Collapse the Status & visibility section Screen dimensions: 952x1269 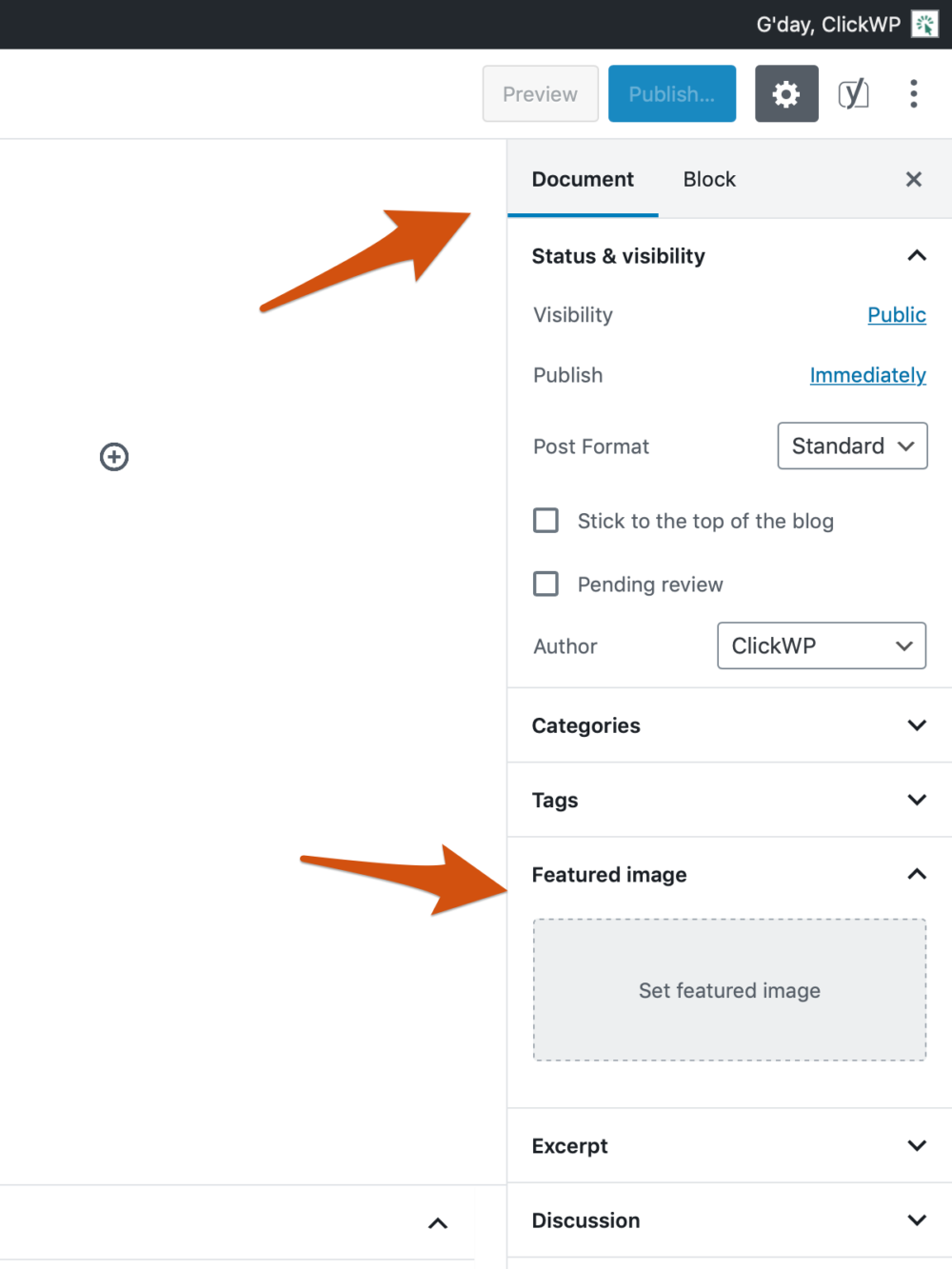click(917, 255)
